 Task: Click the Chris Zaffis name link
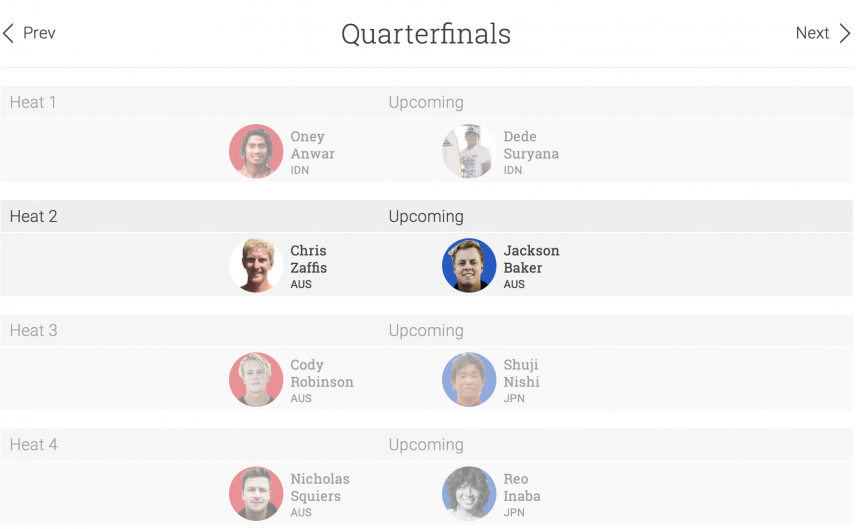click(x=308, y=259)
